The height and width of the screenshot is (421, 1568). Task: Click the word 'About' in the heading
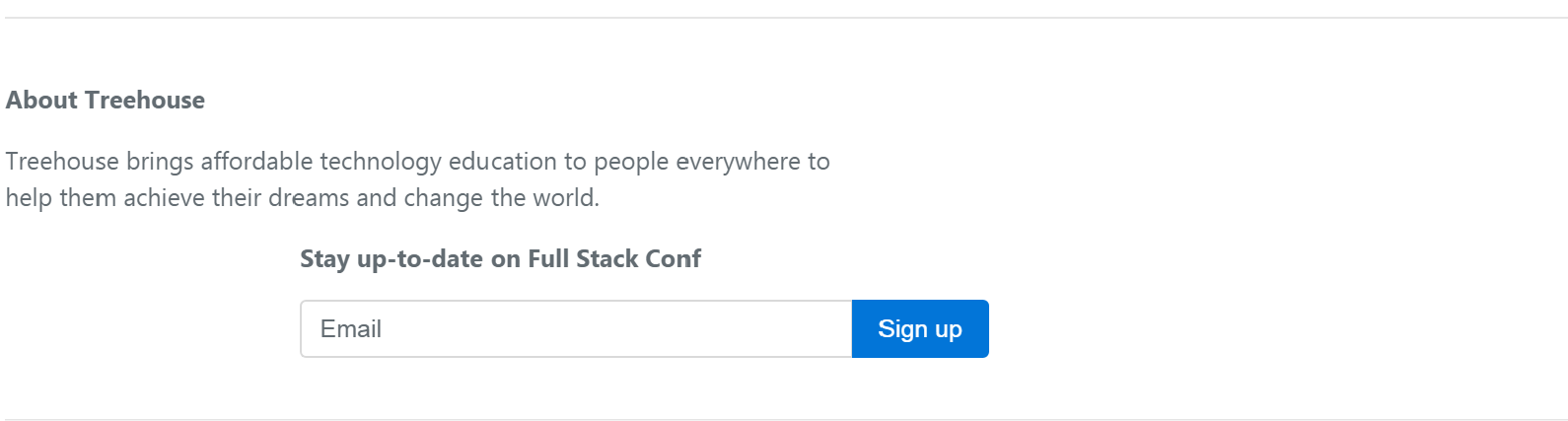coord(41,101)
